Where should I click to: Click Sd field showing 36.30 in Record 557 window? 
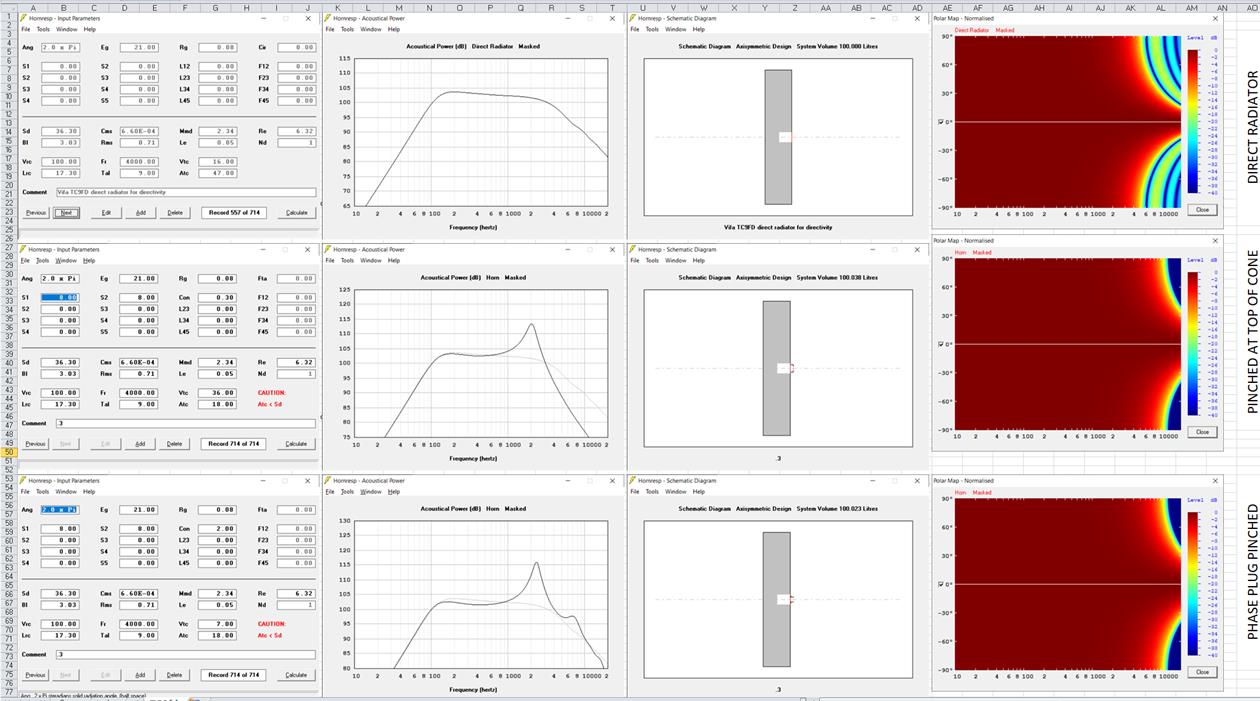coord(60,131)
